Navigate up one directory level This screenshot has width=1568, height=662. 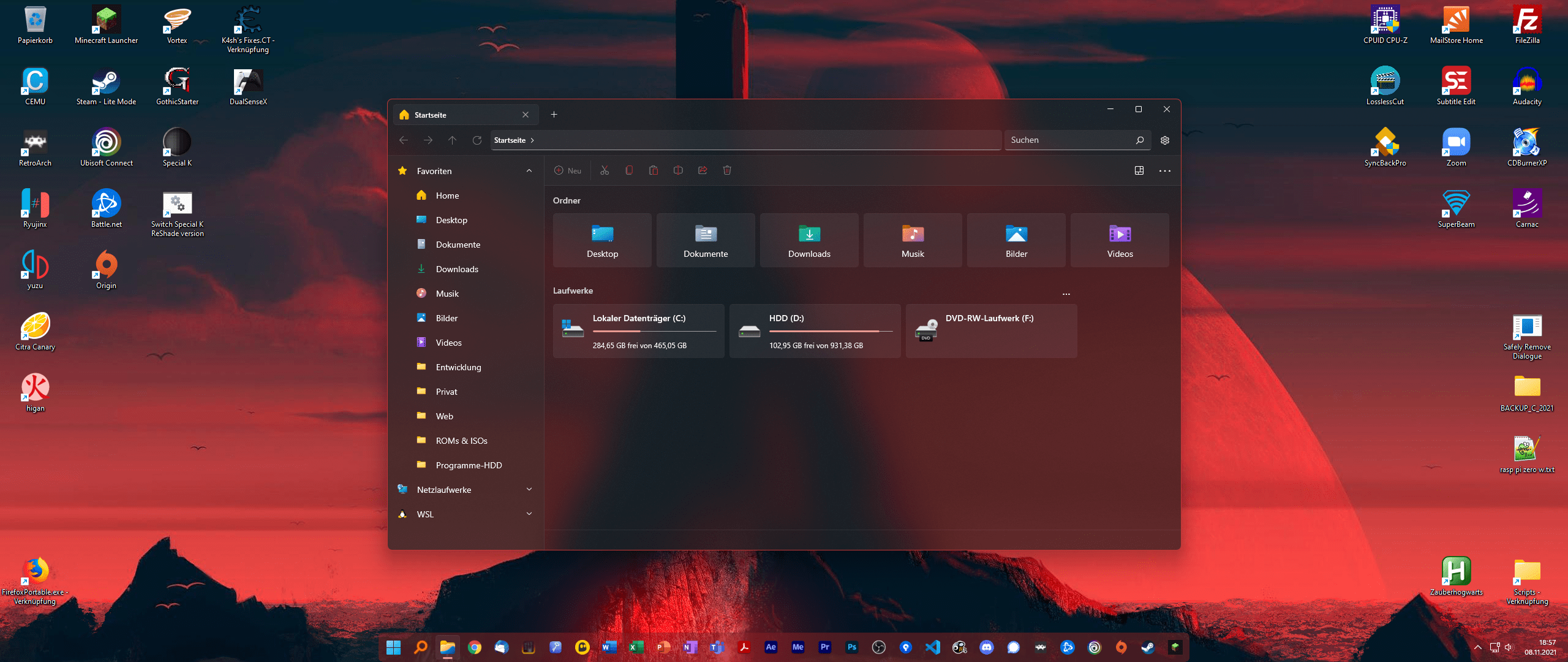453,140
